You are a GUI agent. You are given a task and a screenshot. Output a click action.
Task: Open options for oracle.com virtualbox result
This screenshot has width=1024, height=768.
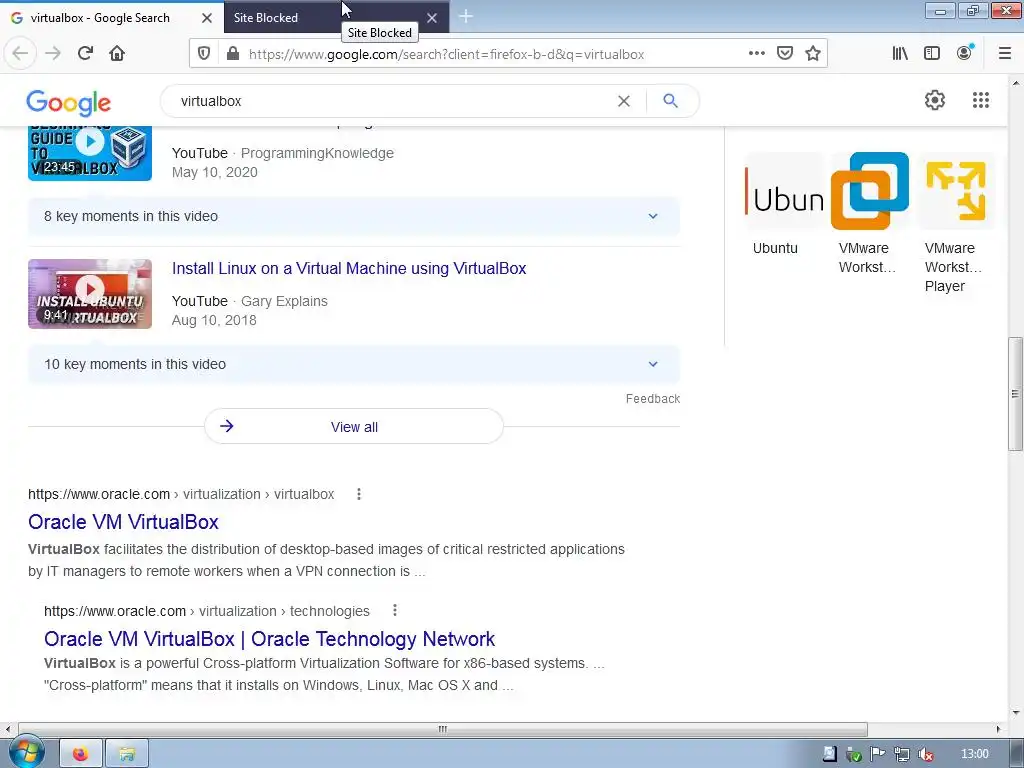pos(359,494)
